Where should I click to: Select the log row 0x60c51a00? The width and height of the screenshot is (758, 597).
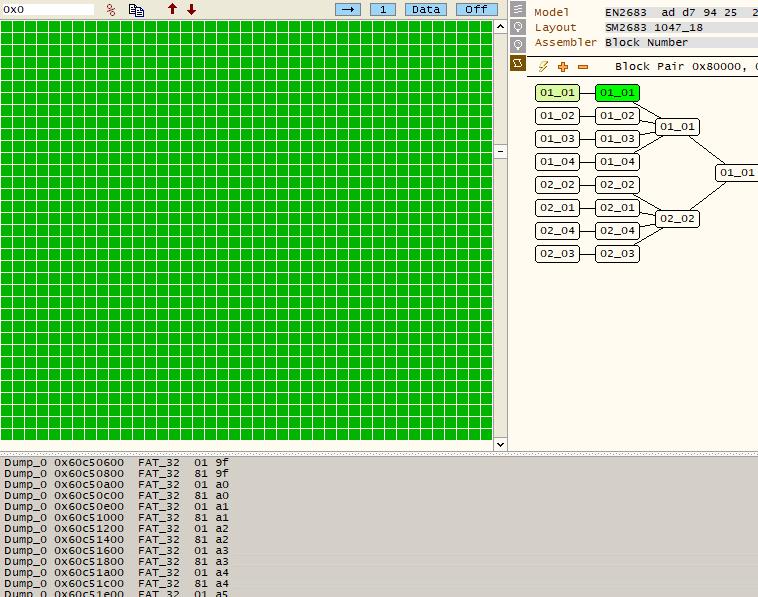[116, 573]
